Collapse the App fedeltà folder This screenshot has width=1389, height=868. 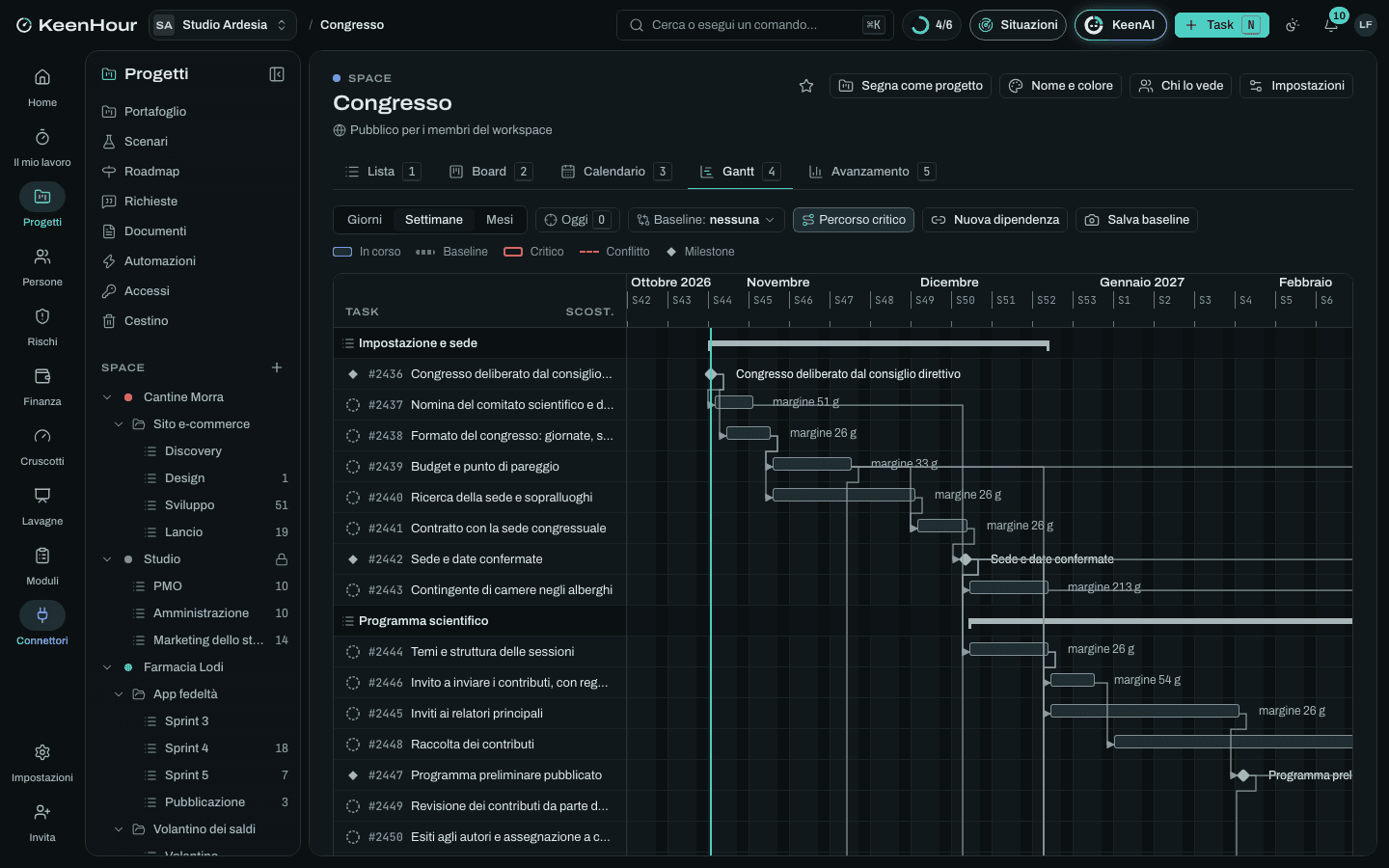[x=119, y=694]
